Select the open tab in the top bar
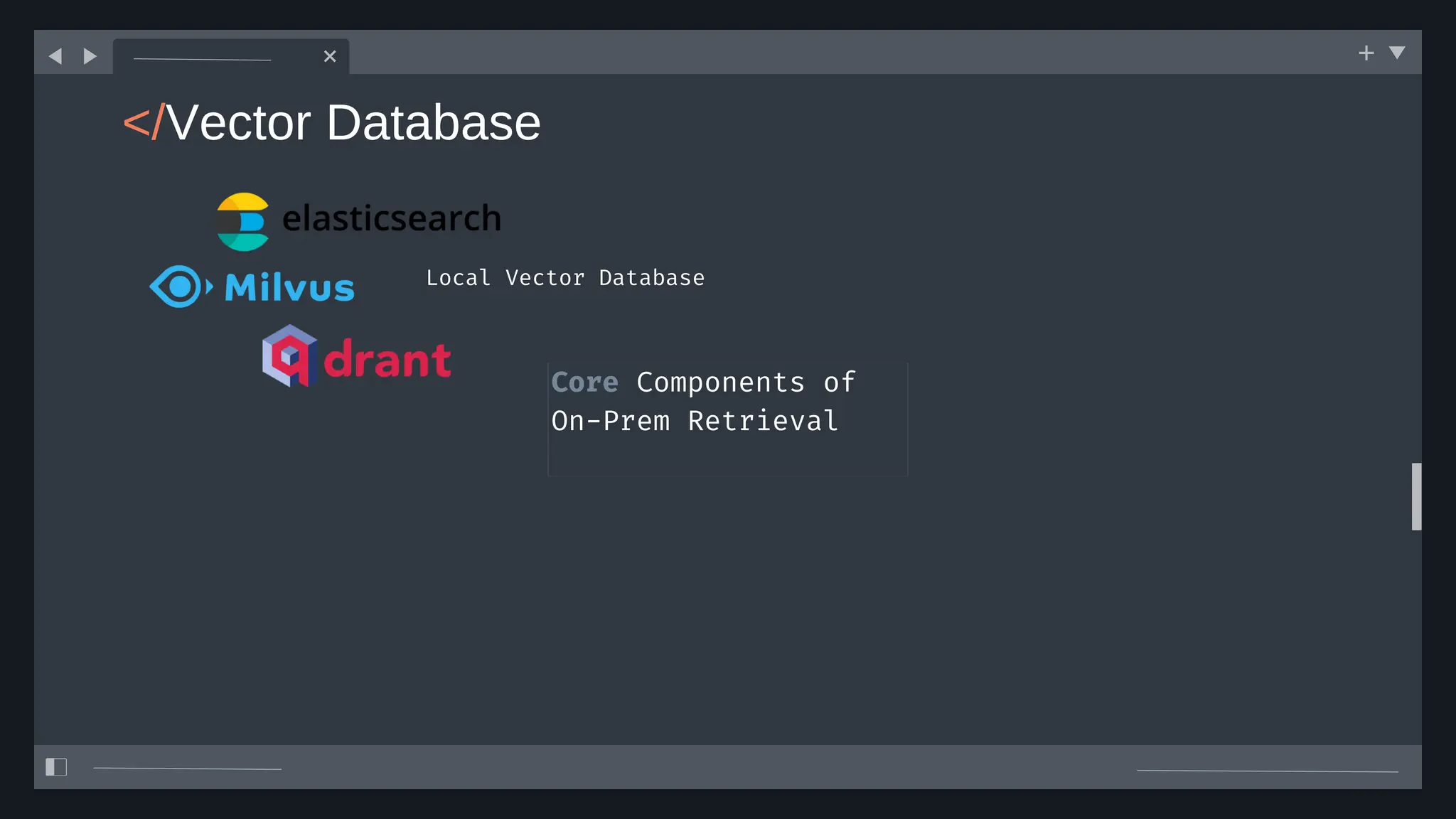The height and width of the screenshot is (819, 1456). click(230, 56)
